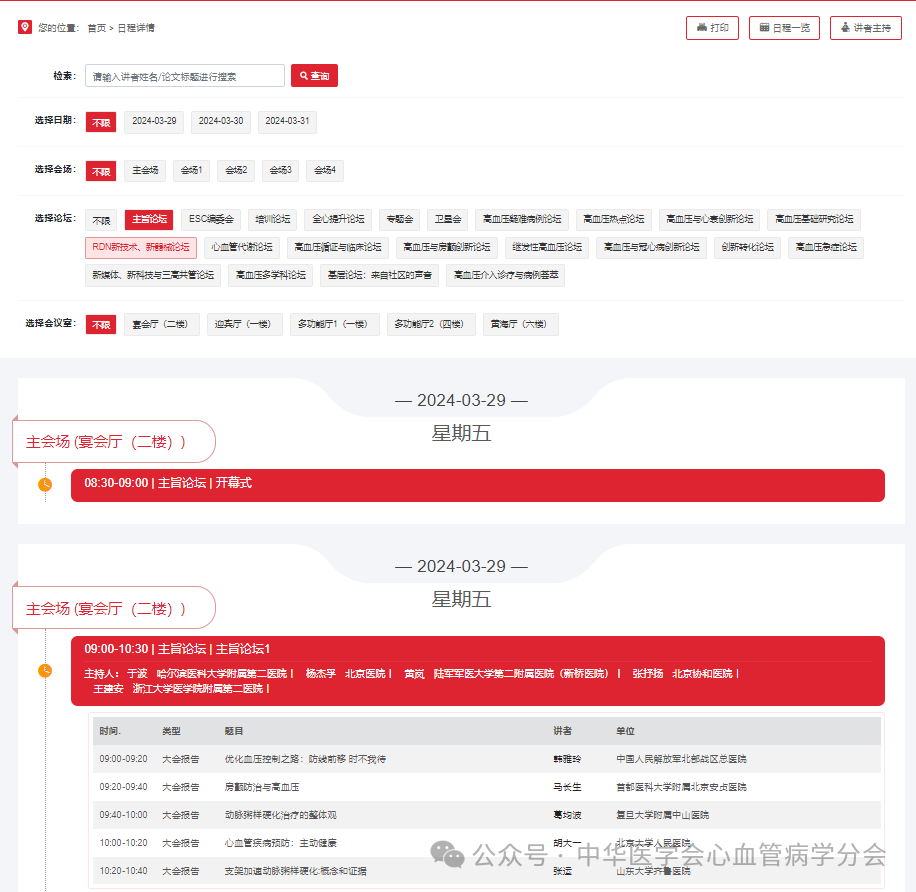Select the 高血压基础研究论坛 filter
Viewport: 916px width, 892px height.
(814, 220)
